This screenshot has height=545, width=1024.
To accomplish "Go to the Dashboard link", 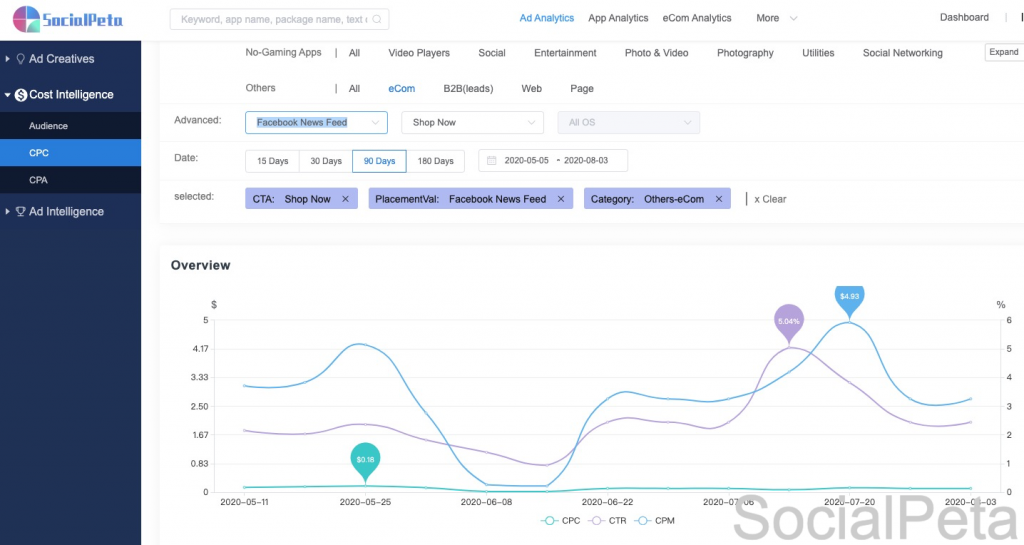I will [x=964, y=18].
